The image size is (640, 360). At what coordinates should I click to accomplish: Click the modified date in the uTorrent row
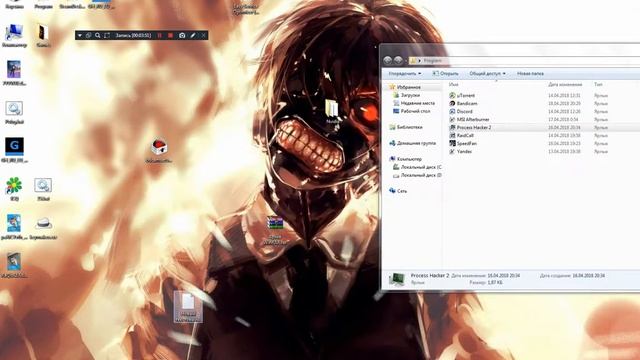pyautogui.click(x=564, y=95)
